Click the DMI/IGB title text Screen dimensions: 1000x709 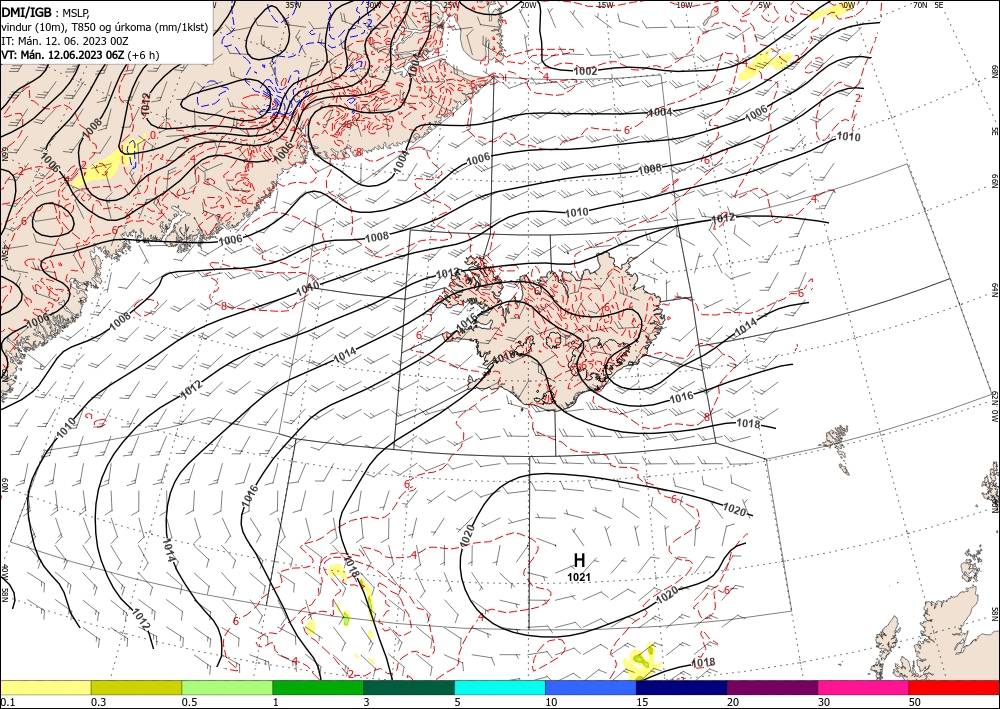(27, 11)
